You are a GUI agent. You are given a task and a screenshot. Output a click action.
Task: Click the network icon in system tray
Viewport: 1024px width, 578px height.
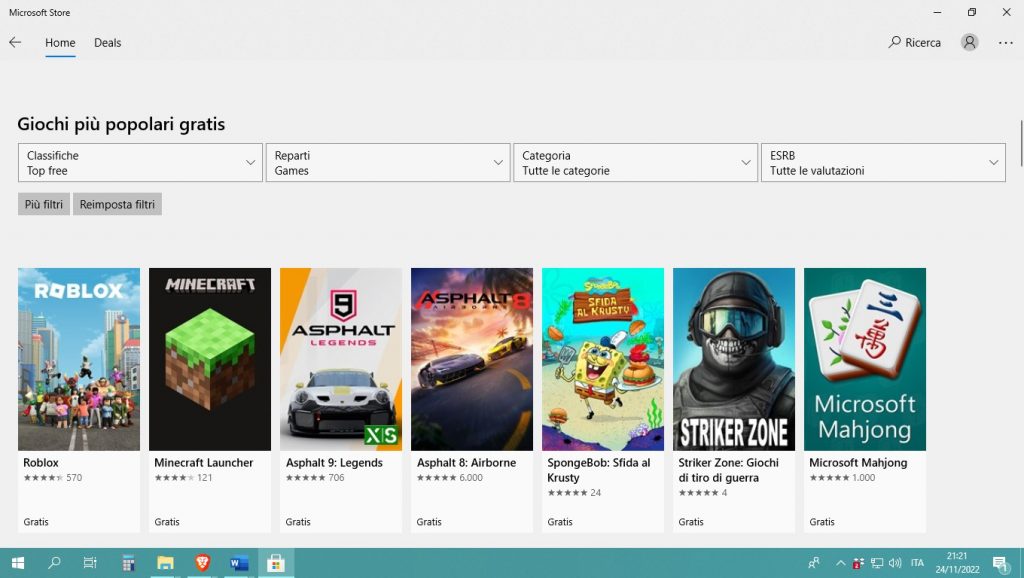[x=877, y=562]
